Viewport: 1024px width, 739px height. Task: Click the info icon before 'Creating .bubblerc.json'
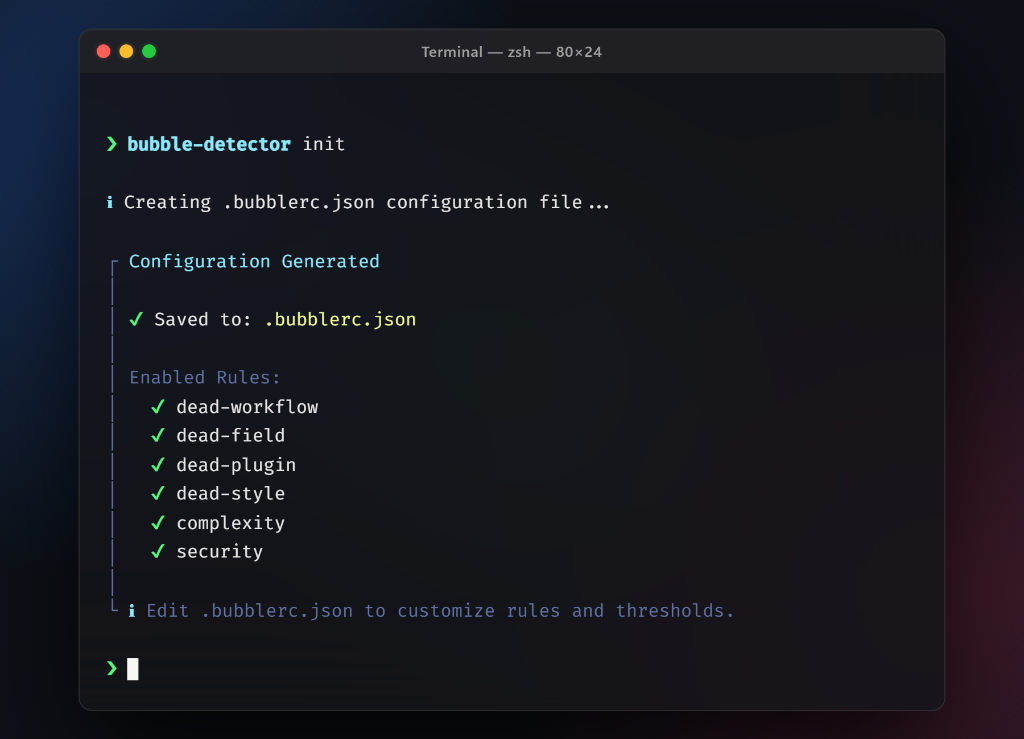[x=110, y=202]
